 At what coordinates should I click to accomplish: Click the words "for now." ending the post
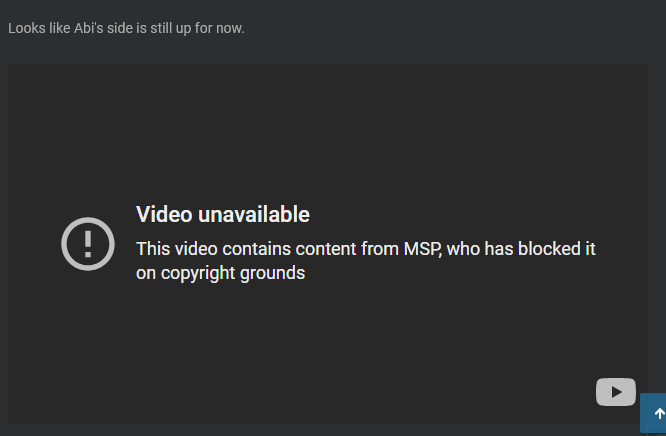220,28
